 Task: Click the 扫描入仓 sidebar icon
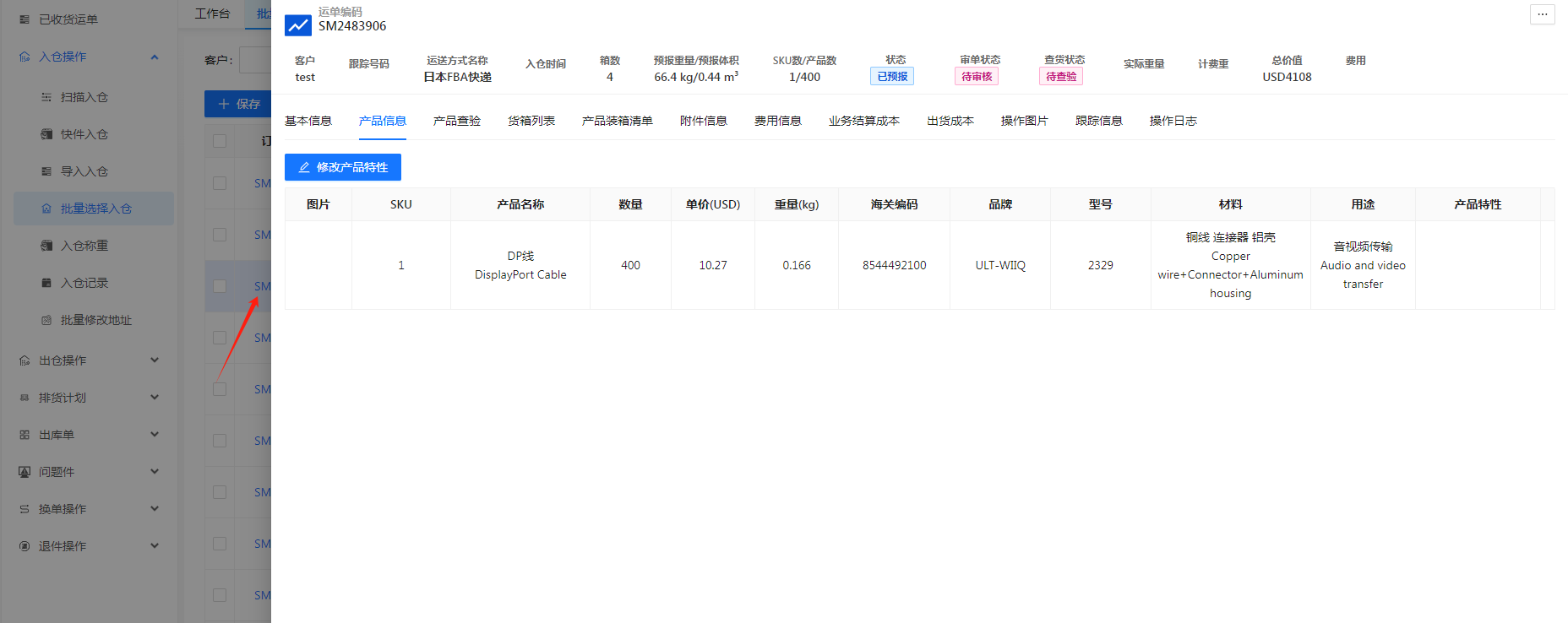coord(46,97)
